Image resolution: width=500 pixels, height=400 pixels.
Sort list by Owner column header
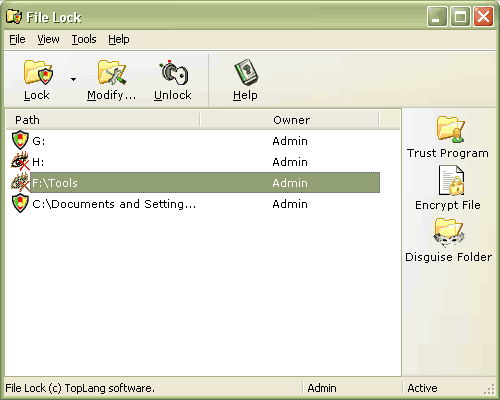[x=290, y=120]
